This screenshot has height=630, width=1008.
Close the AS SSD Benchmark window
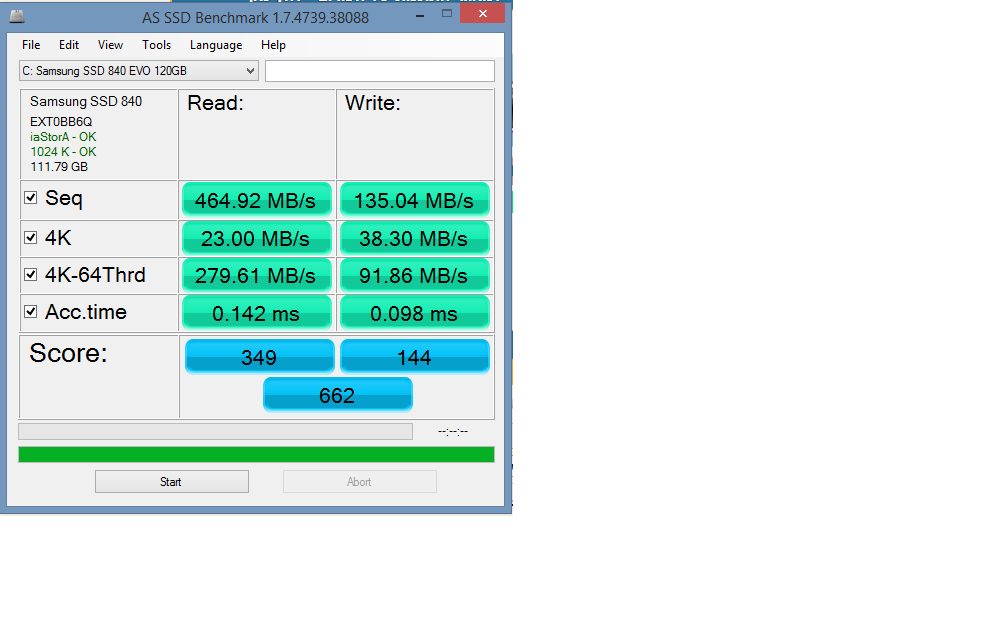point(484,14)
